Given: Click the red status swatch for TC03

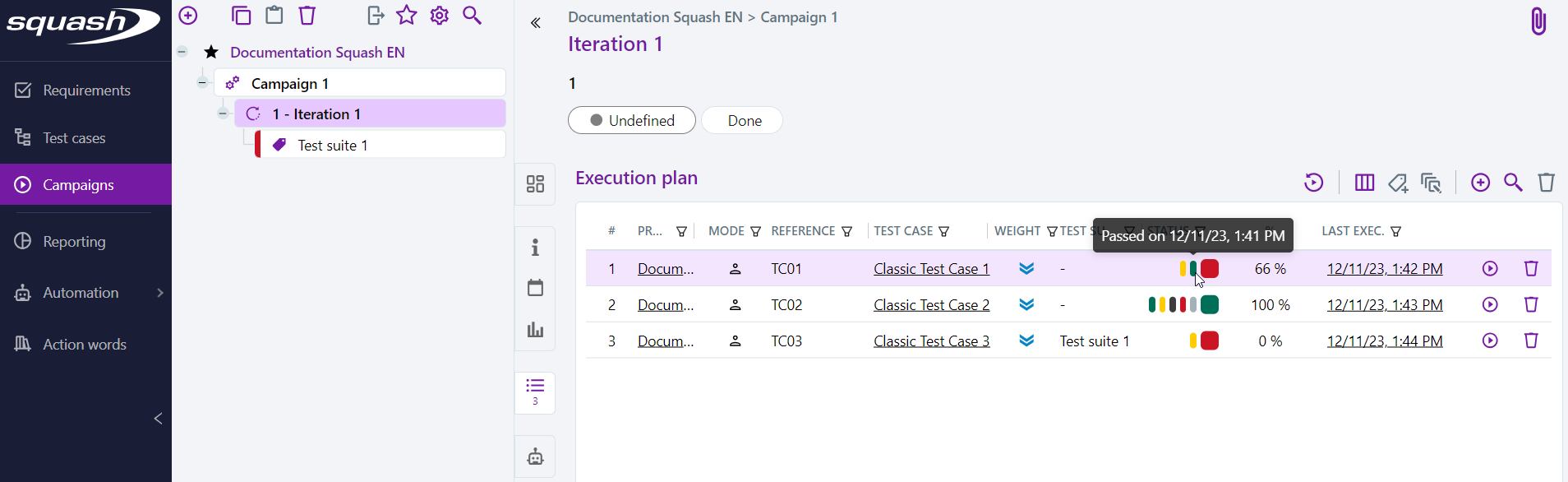Looking at the screenshot, I should coord(1209,341).
